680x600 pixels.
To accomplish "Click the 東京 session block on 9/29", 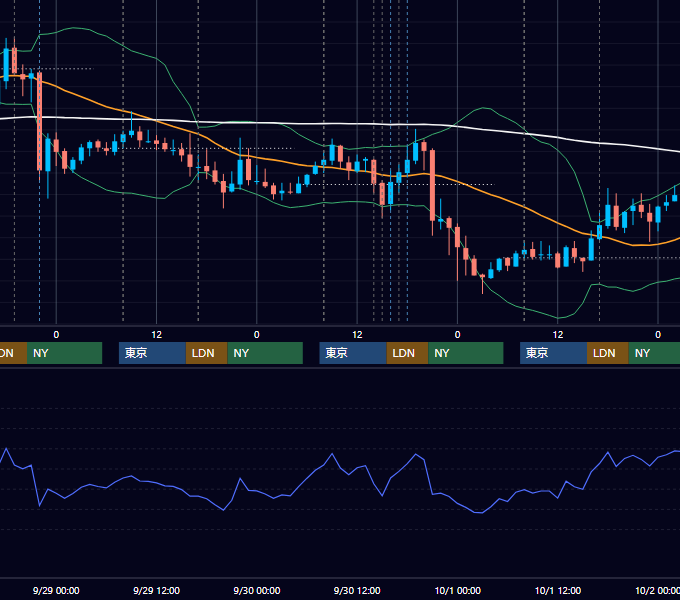I will point(152,353).
